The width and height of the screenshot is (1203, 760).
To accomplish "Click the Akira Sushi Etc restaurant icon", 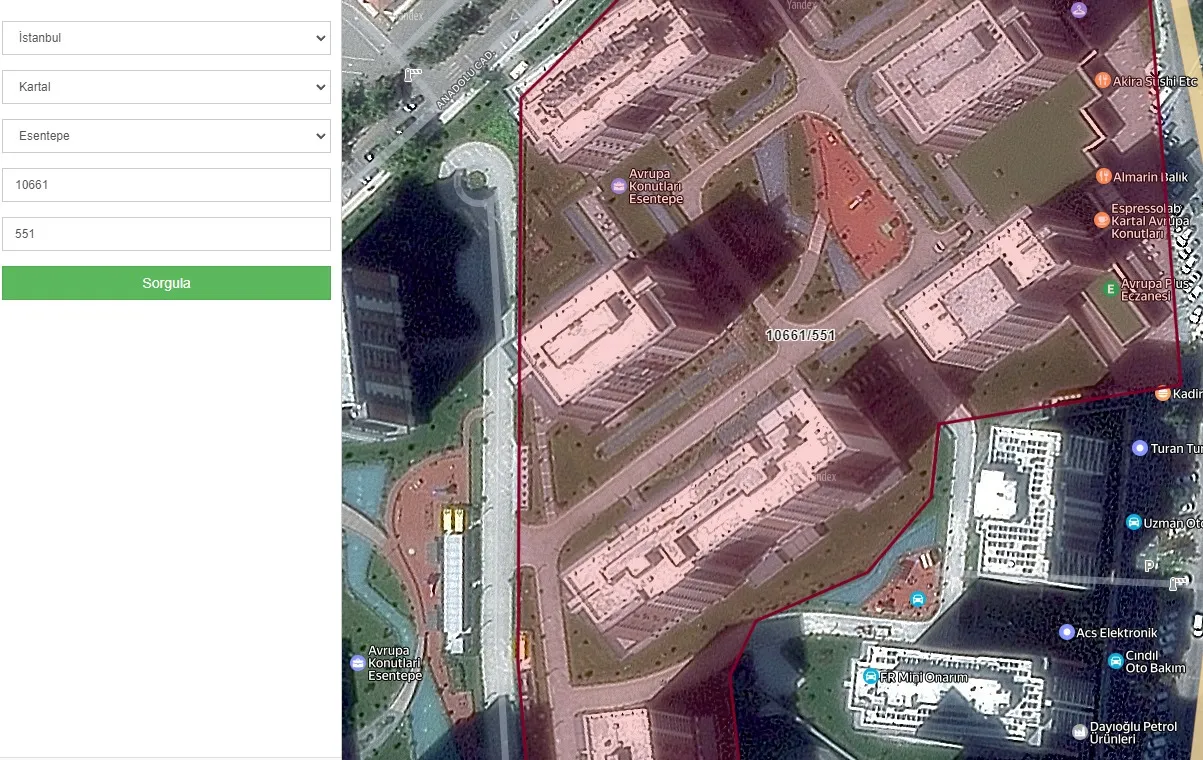I will 1103,80.
